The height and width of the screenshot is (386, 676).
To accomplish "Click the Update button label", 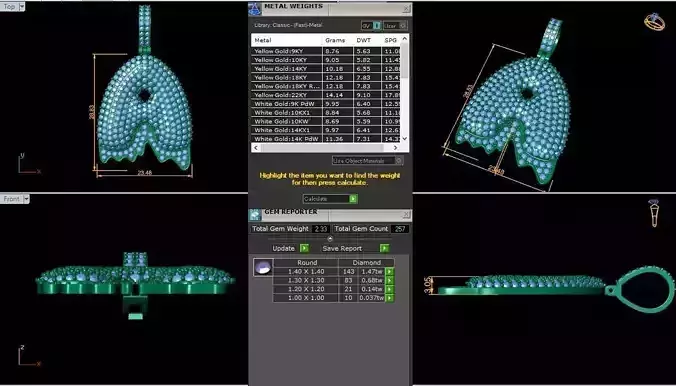I will pos(284,248).
